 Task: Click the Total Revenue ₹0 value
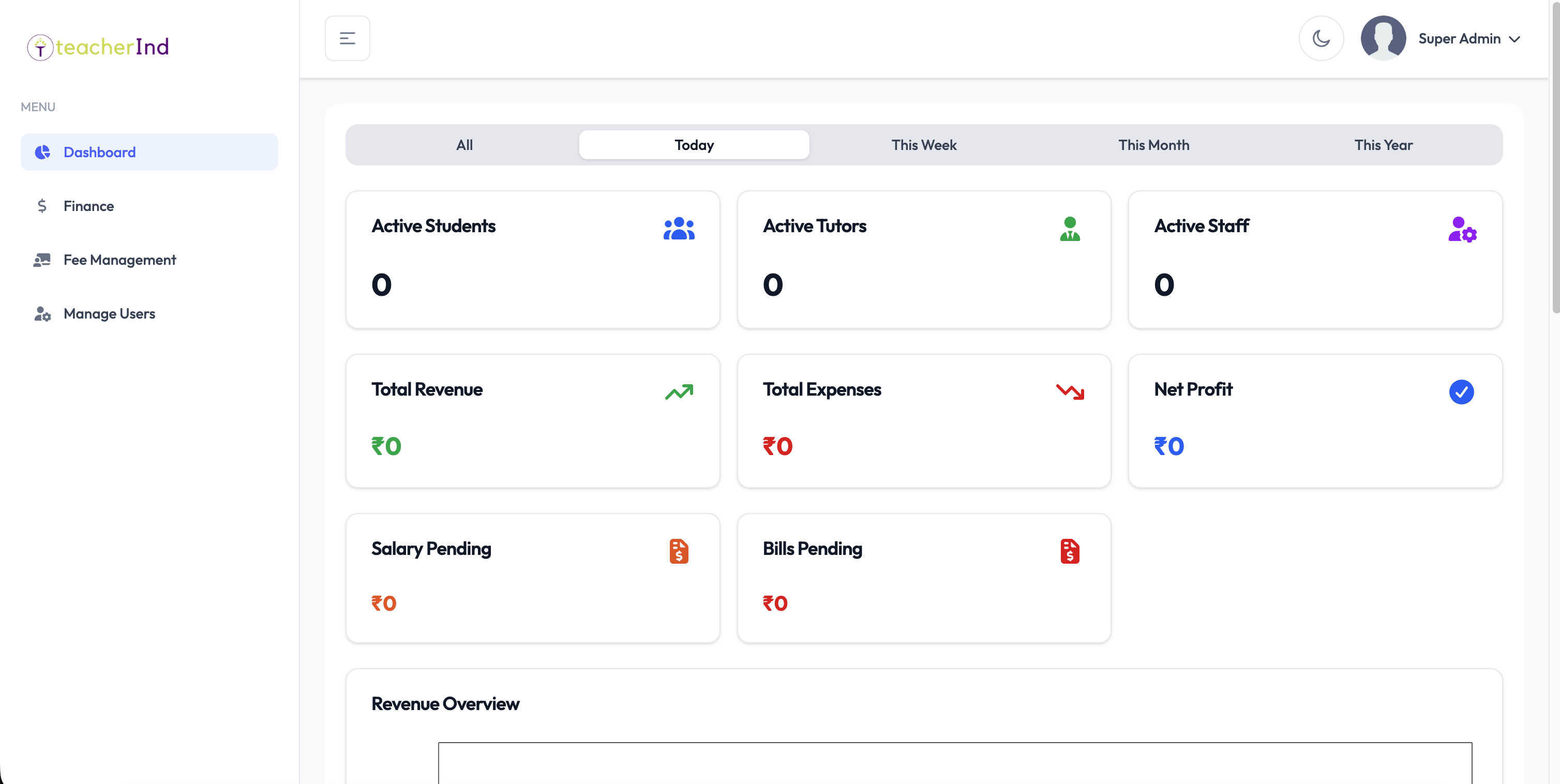coord(386,446)
